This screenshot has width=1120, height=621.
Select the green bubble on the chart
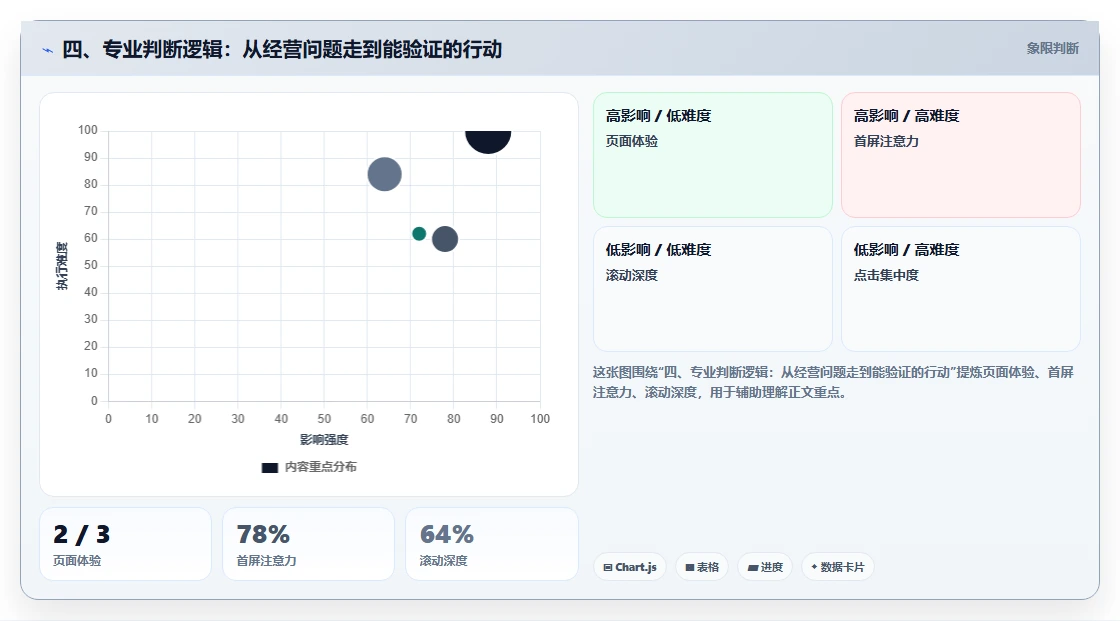pyautogui.click(x=419, y=234)
